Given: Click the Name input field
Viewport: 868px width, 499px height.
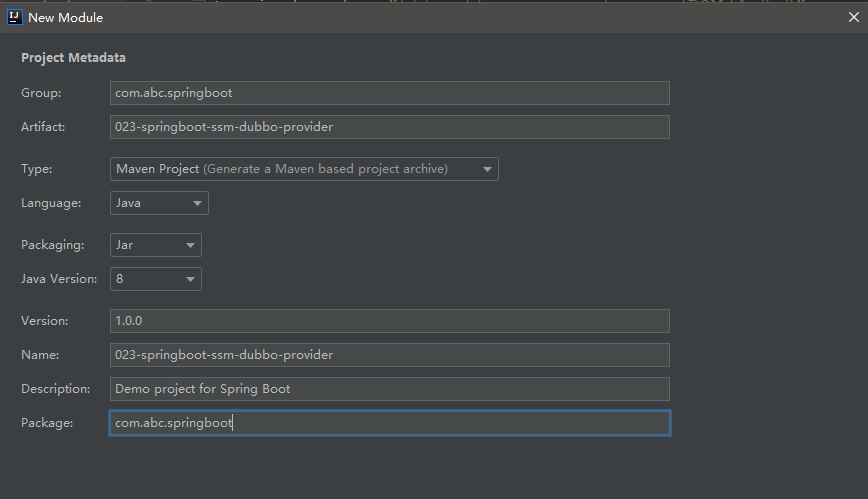Looking at the screenshot, I should point(389,355).
